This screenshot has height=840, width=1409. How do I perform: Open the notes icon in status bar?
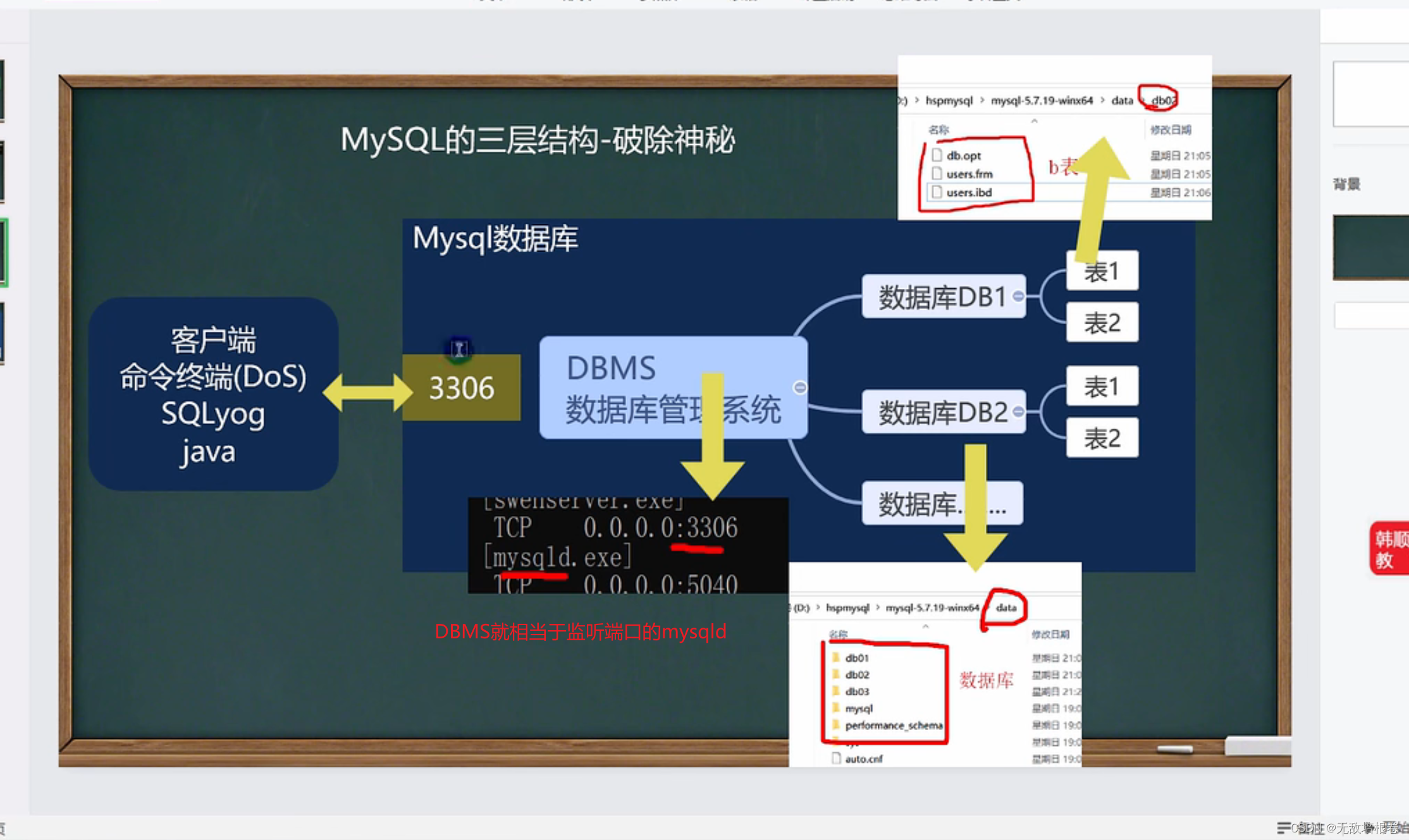pos(1283,827)
